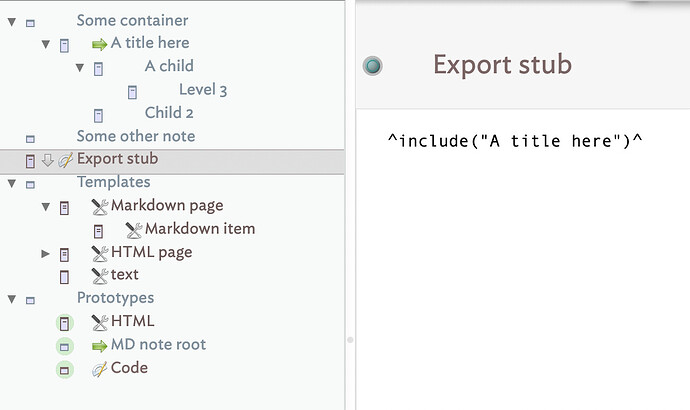Click the prototype icon beside MD note root
The image size is (690, 410).
click(x=65, y=347)
